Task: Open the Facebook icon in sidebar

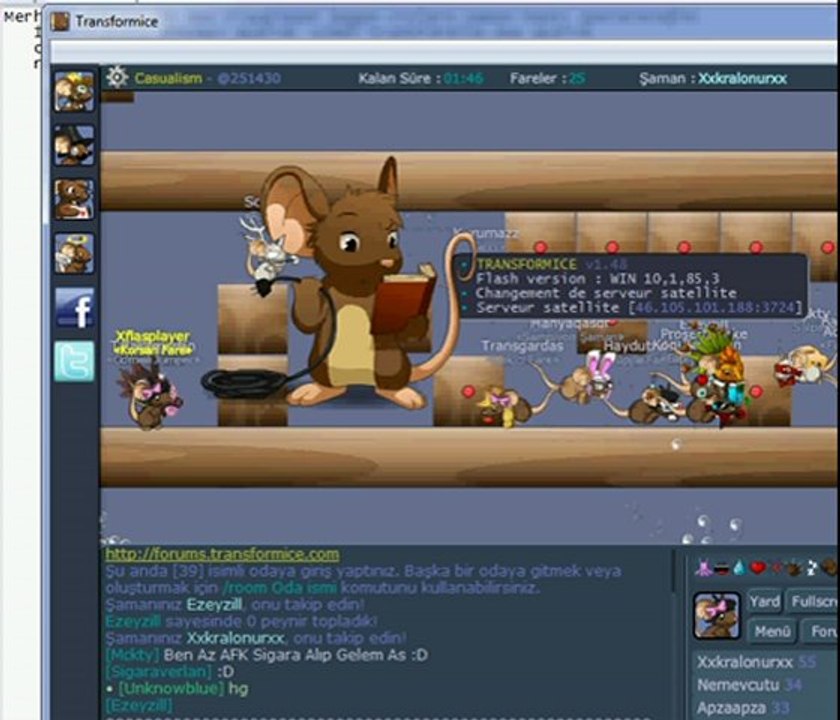Action: (74, 308)
